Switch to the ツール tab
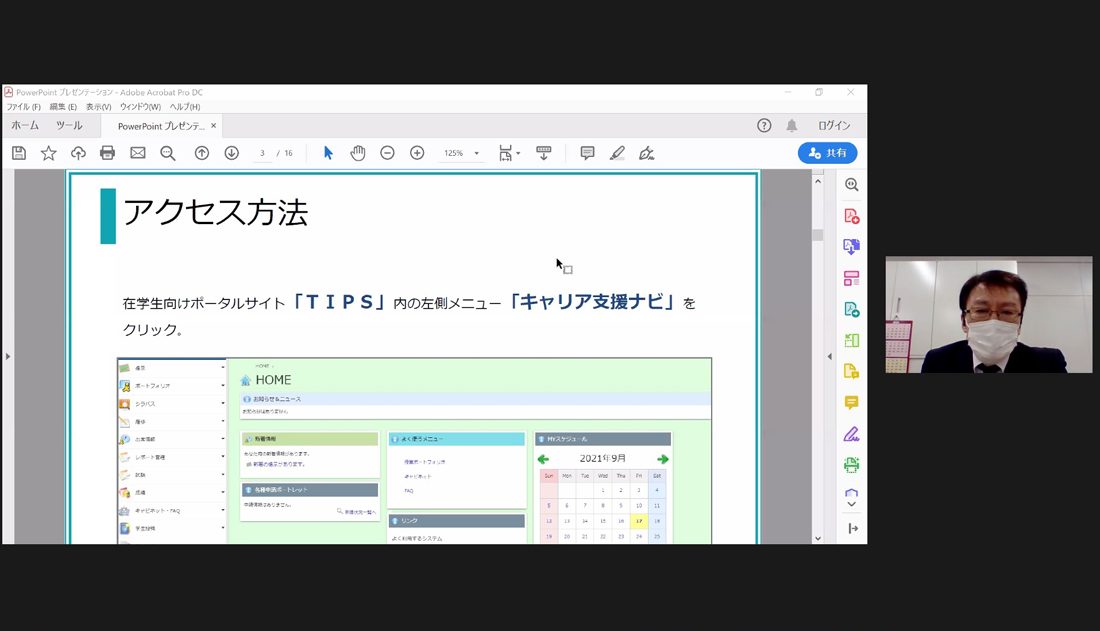Screen dimensions: 1100x631 (x=69, y=126)
